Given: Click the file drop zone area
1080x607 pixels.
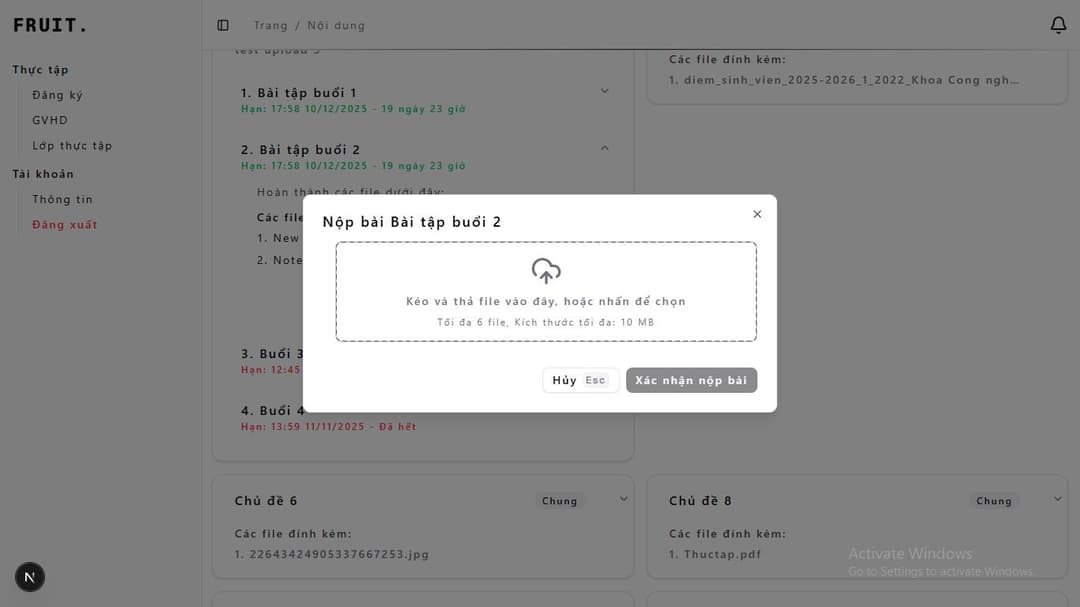Looking at the screenshot, I should click(546, 310).
